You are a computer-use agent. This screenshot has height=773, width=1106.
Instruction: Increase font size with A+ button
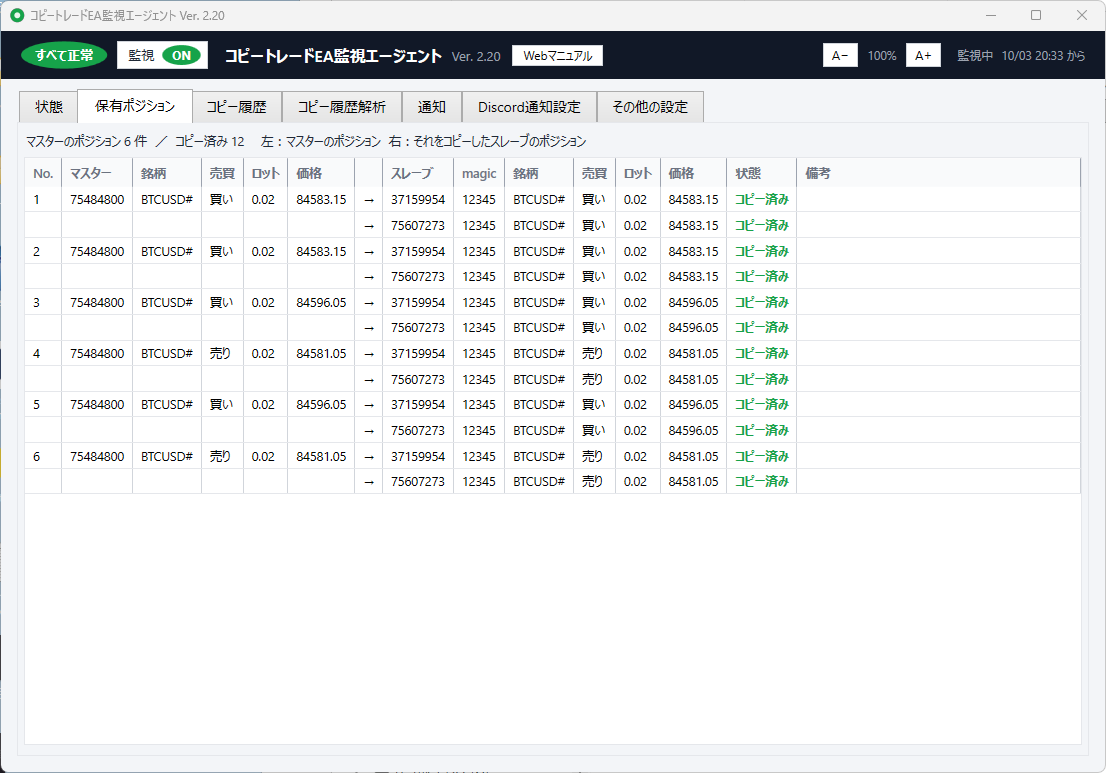(x=923, y=56)
